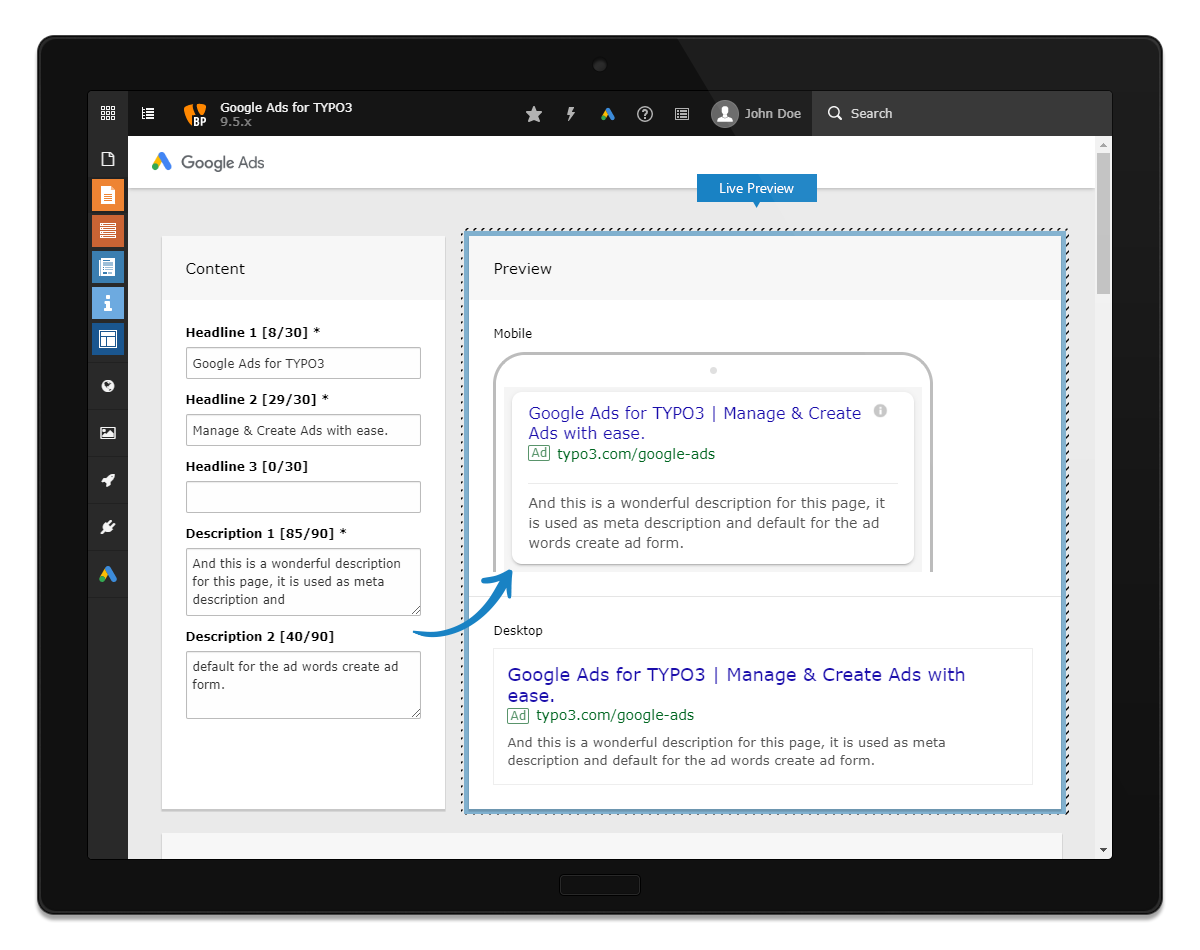Click the mobile preview typo3.com/google-ads URL
Viewport: 1200px width, 950px height.
636,453
